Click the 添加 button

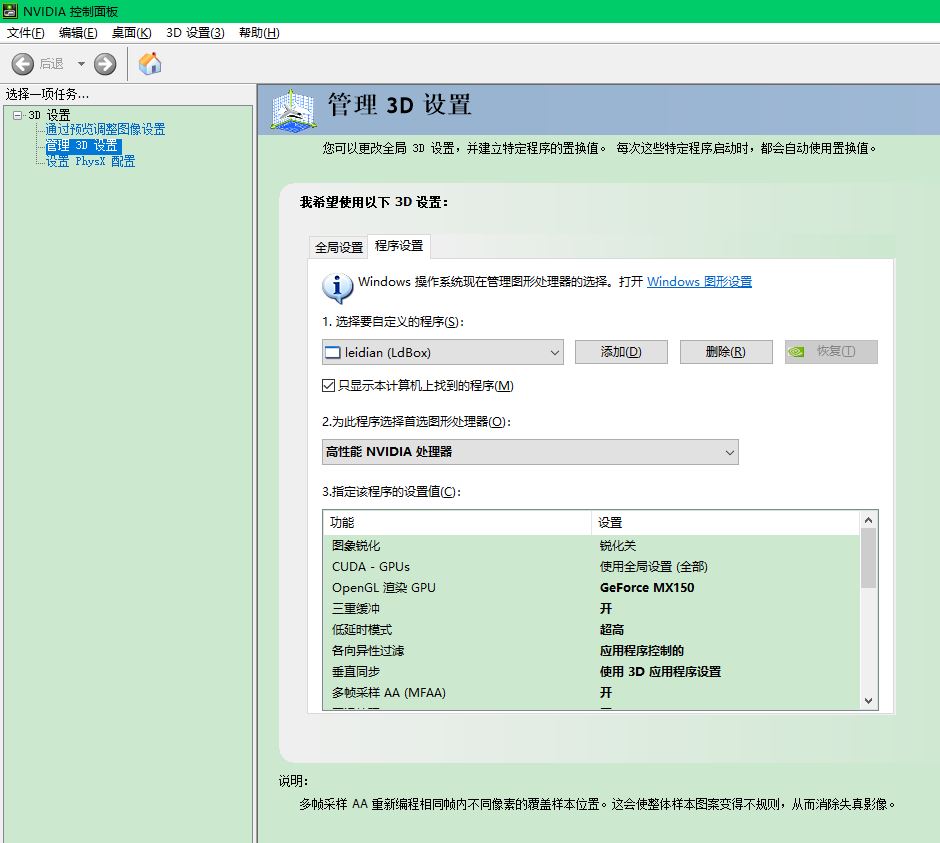620,352
